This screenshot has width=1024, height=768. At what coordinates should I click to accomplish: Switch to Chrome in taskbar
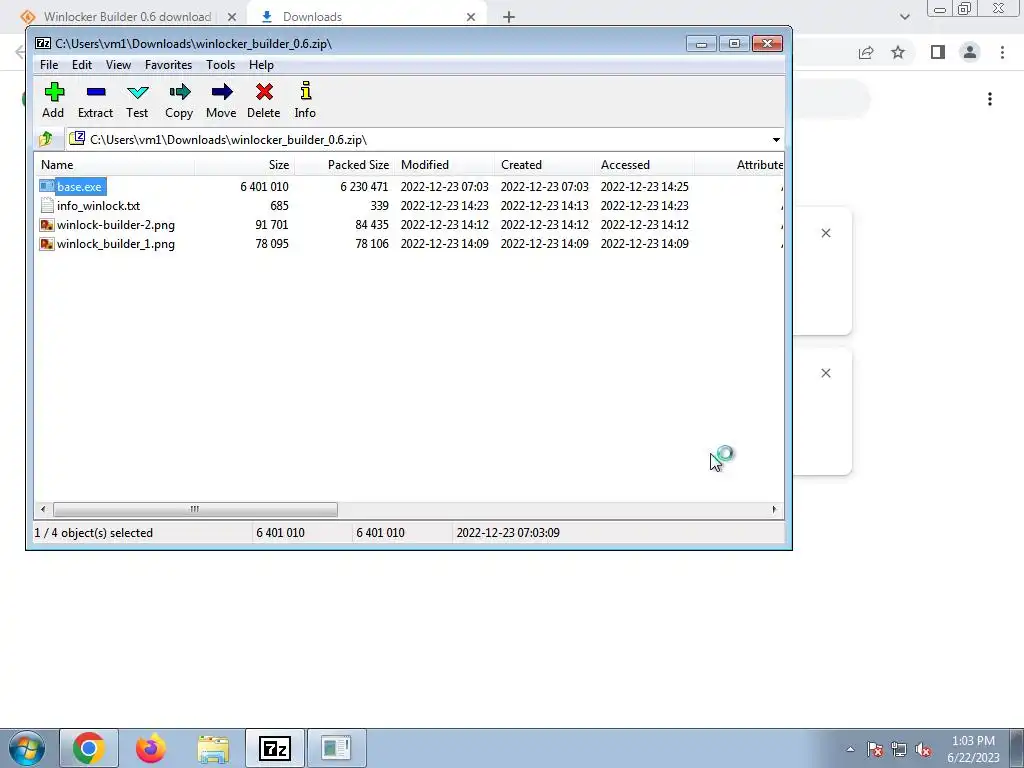click(x=89, y=748)
